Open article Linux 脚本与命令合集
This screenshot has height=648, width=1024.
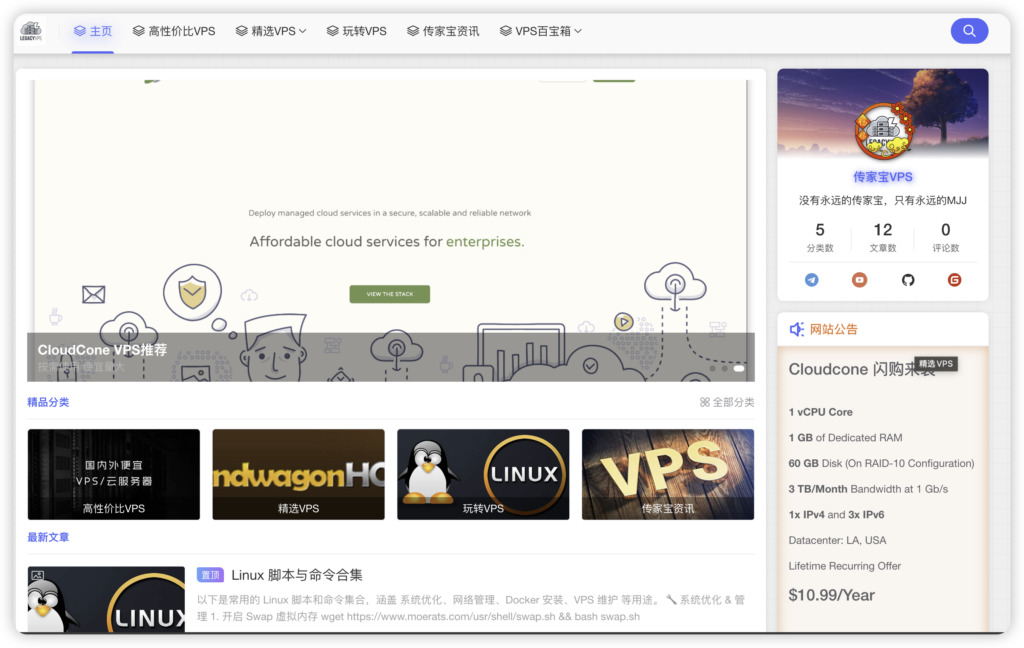tap(297, 575)
